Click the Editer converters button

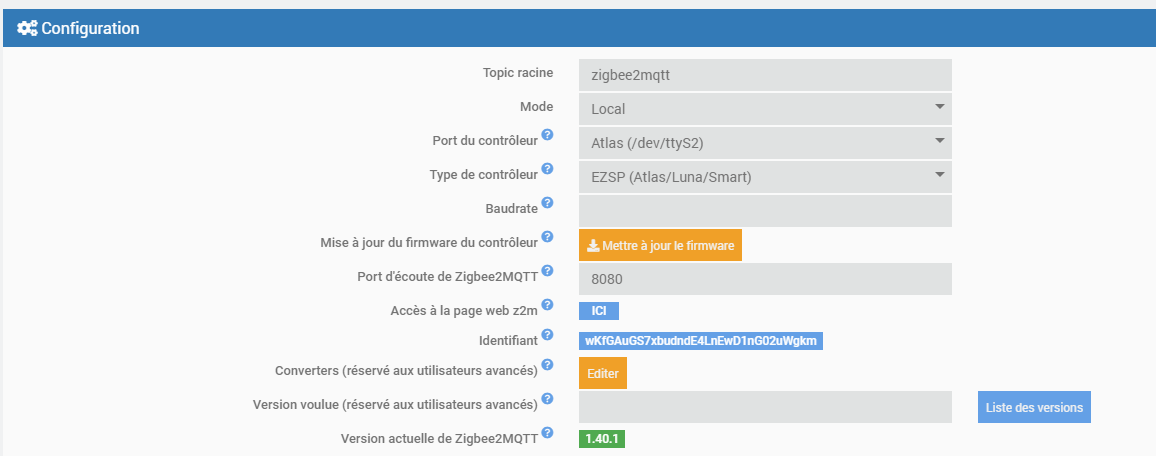(603, 373)
